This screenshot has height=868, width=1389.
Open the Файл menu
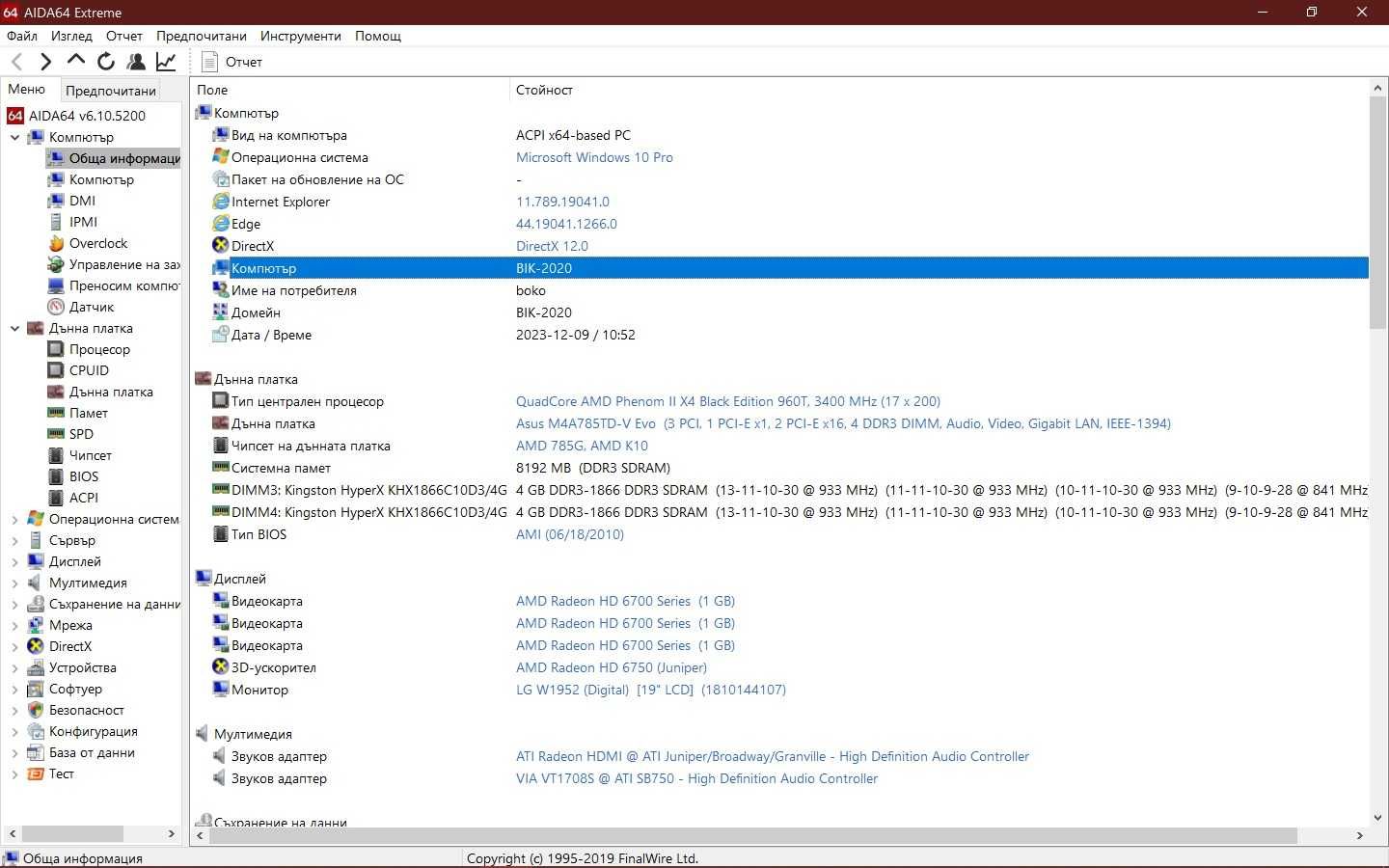pos(22,36)
